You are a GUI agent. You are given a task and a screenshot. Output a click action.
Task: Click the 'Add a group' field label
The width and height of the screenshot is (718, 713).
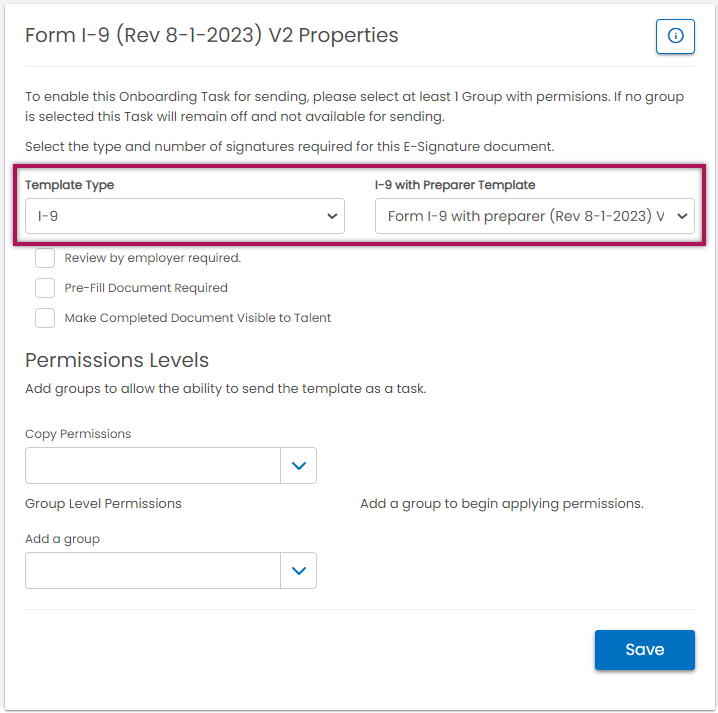62,539
